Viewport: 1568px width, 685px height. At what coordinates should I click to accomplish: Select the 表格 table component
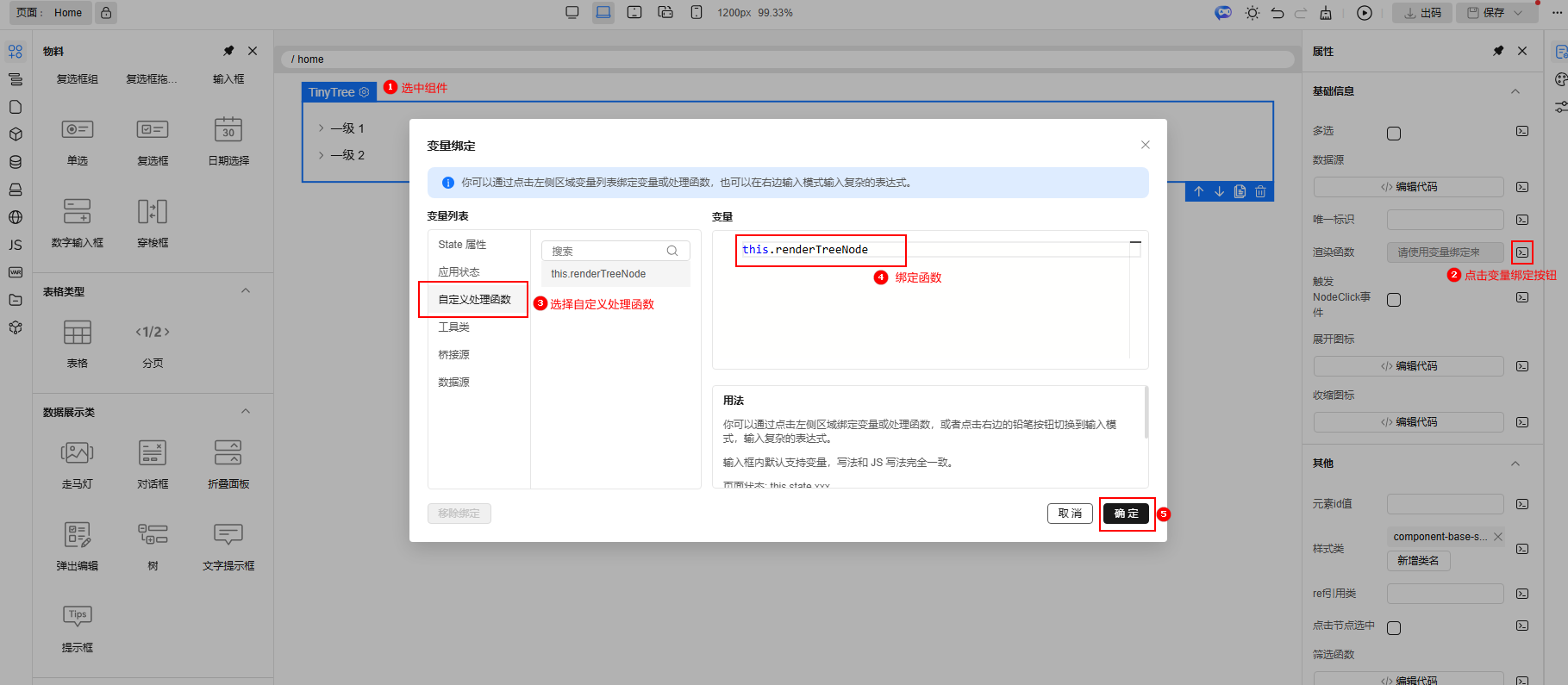[78, 343]
